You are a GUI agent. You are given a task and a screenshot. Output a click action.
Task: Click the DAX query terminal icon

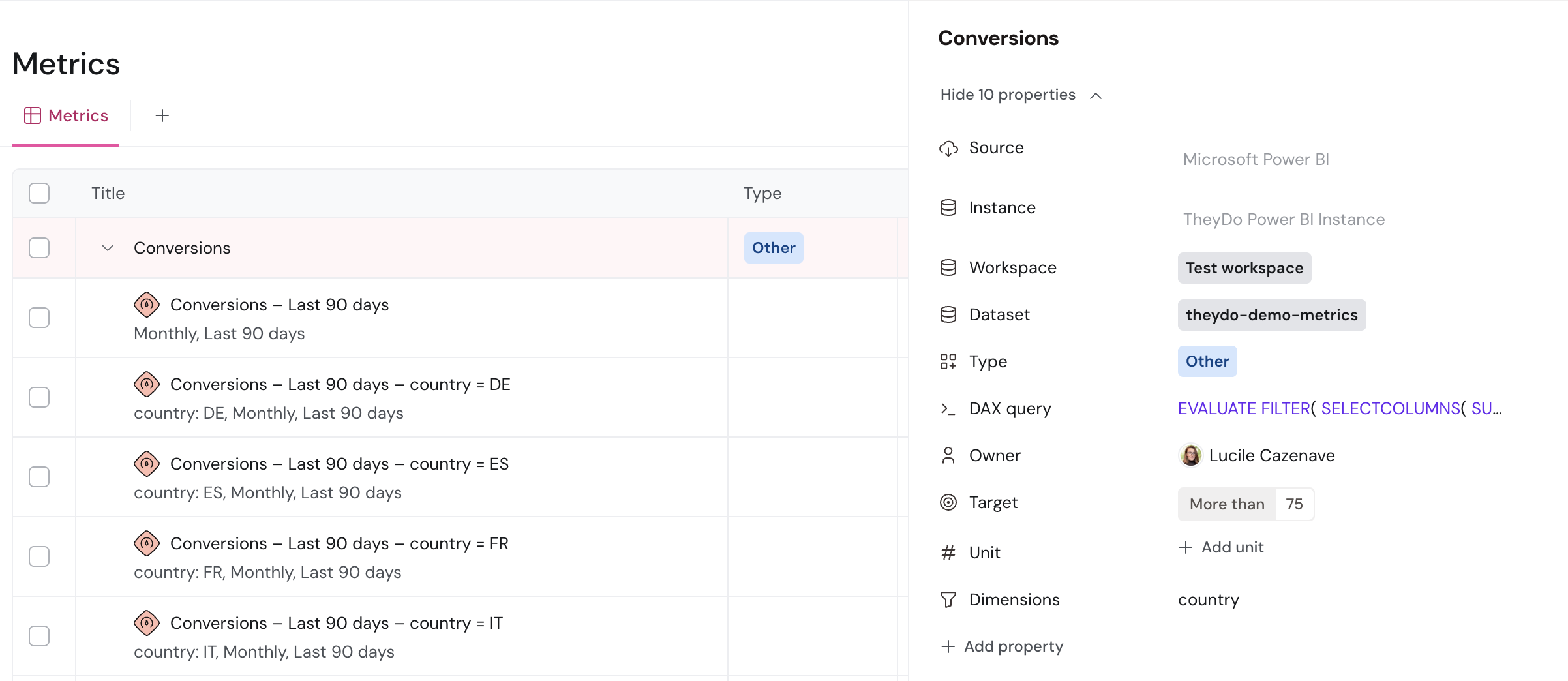coord(948,408)
